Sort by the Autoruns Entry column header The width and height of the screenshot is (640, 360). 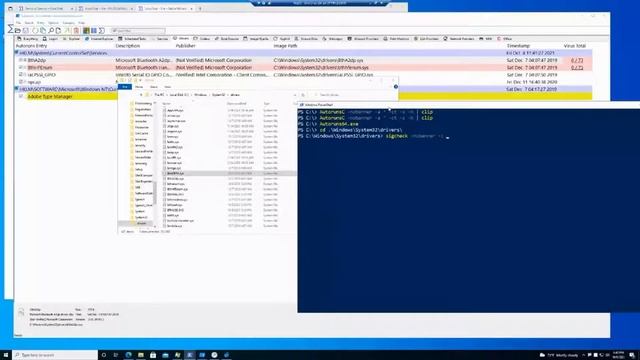[x=32, y=46]
